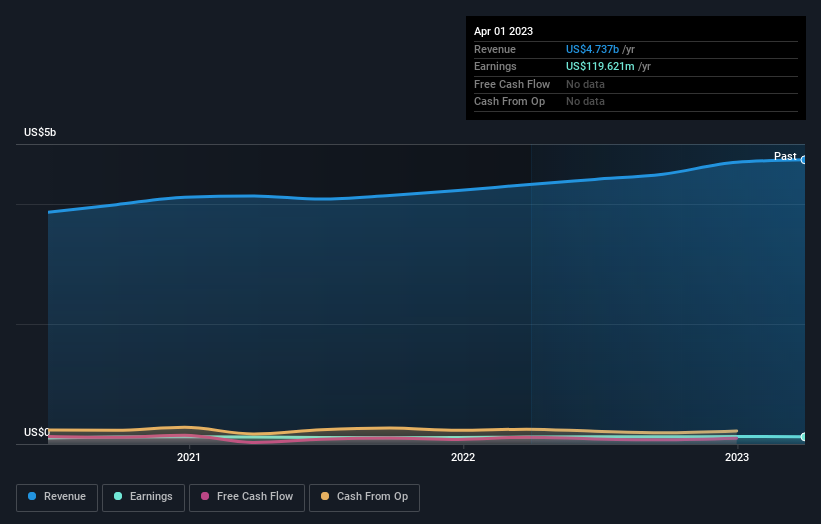Click the 2023 x-axis label
The height and width of the screenshot is (524, 821).
(737, 457)
